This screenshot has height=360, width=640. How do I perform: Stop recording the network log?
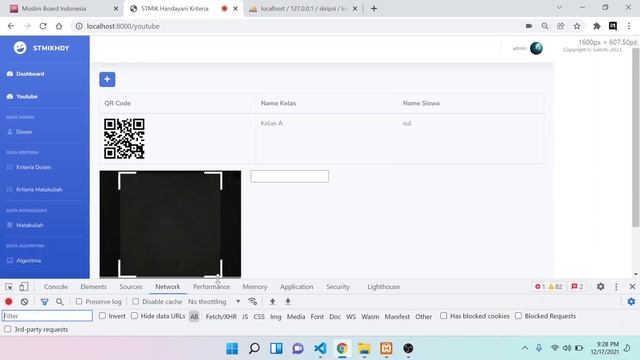click(x=9, y=302)
